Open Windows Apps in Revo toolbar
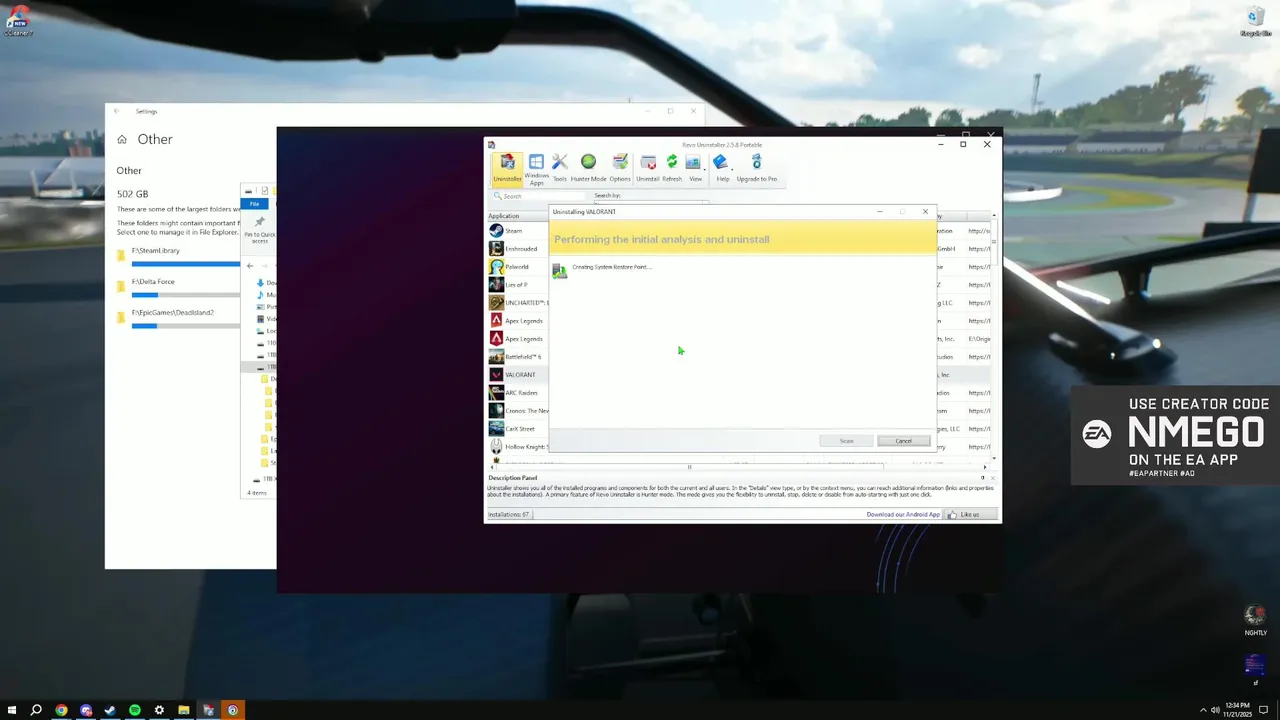This screenshot has width=1280, height=720. pos(536,169)
